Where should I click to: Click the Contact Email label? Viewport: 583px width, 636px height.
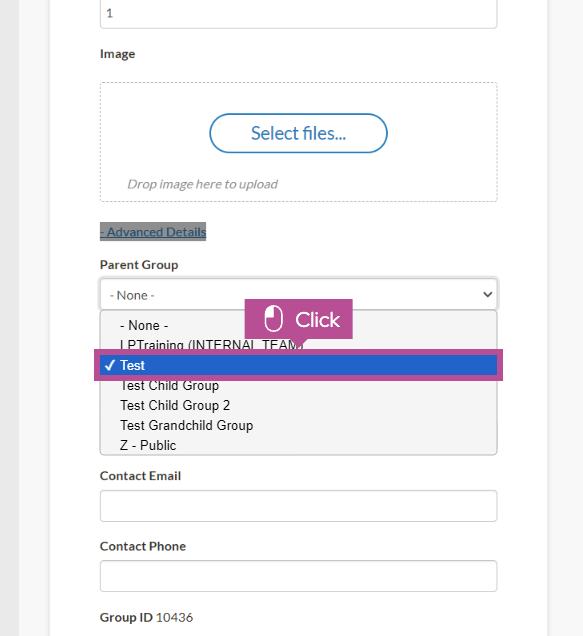pos(140,476)
